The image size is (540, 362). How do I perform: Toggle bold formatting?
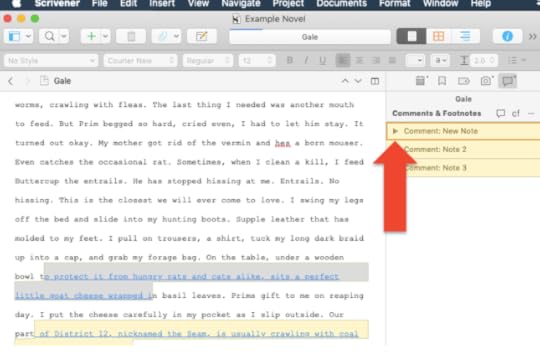290,61
